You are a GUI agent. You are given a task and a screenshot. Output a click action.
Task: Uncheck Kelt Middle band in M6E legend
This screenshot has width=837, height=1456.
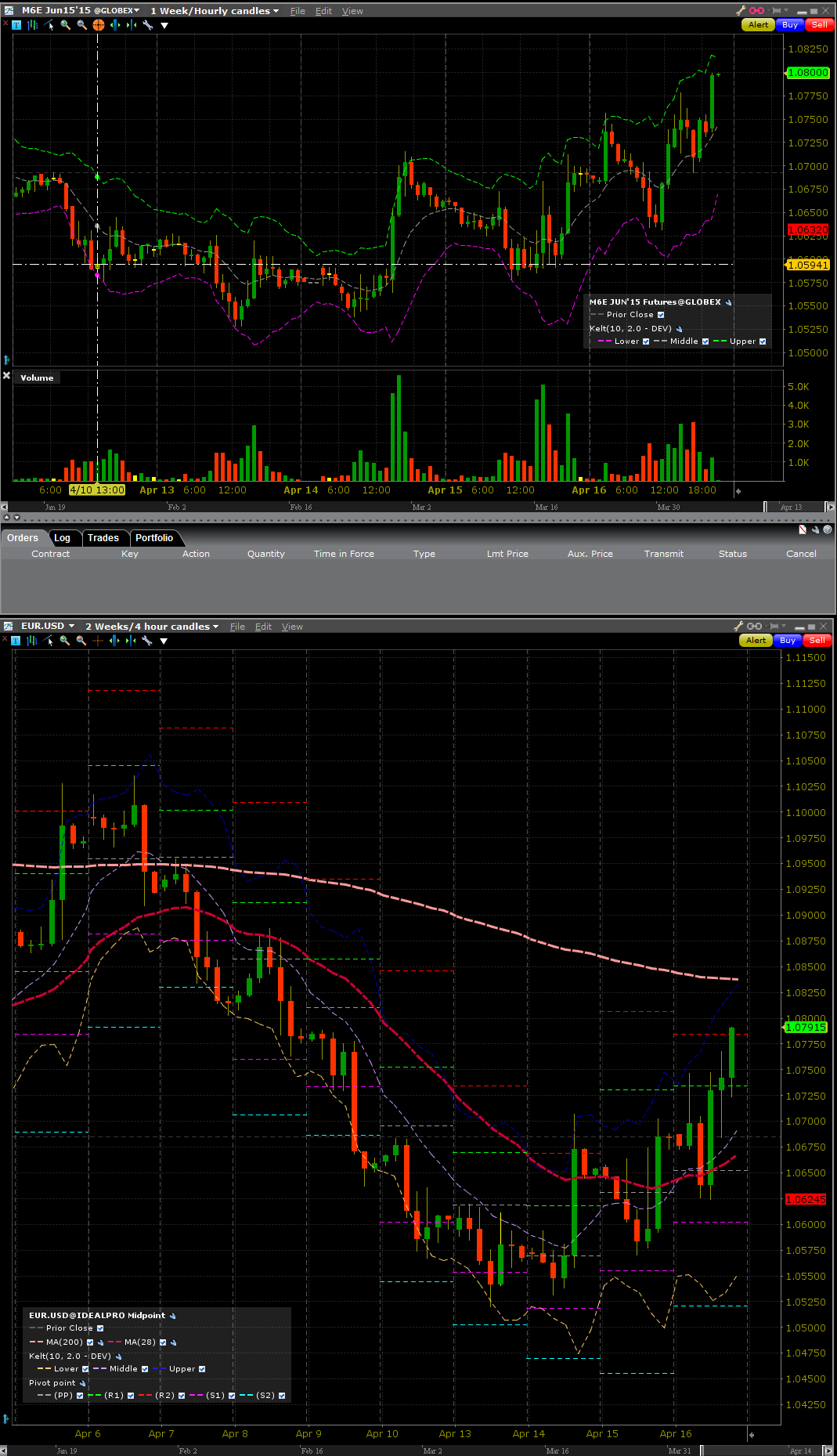pos(705,341)
